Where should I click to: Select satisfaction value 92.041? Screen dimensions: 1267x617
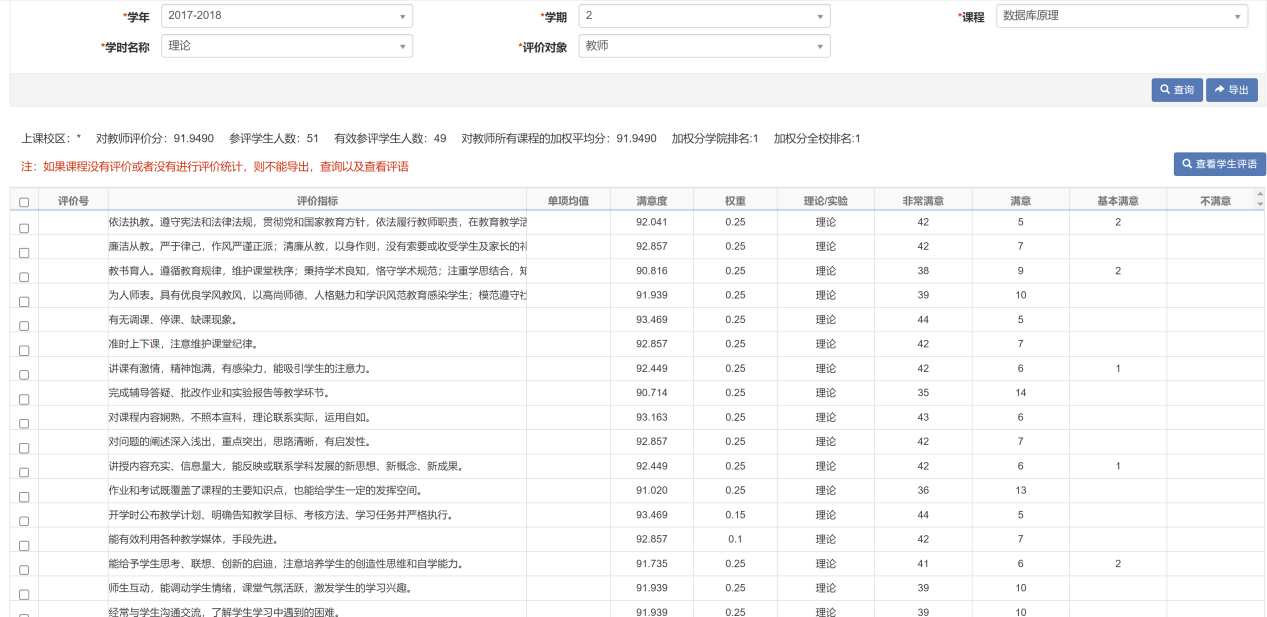tap(651, 222)
